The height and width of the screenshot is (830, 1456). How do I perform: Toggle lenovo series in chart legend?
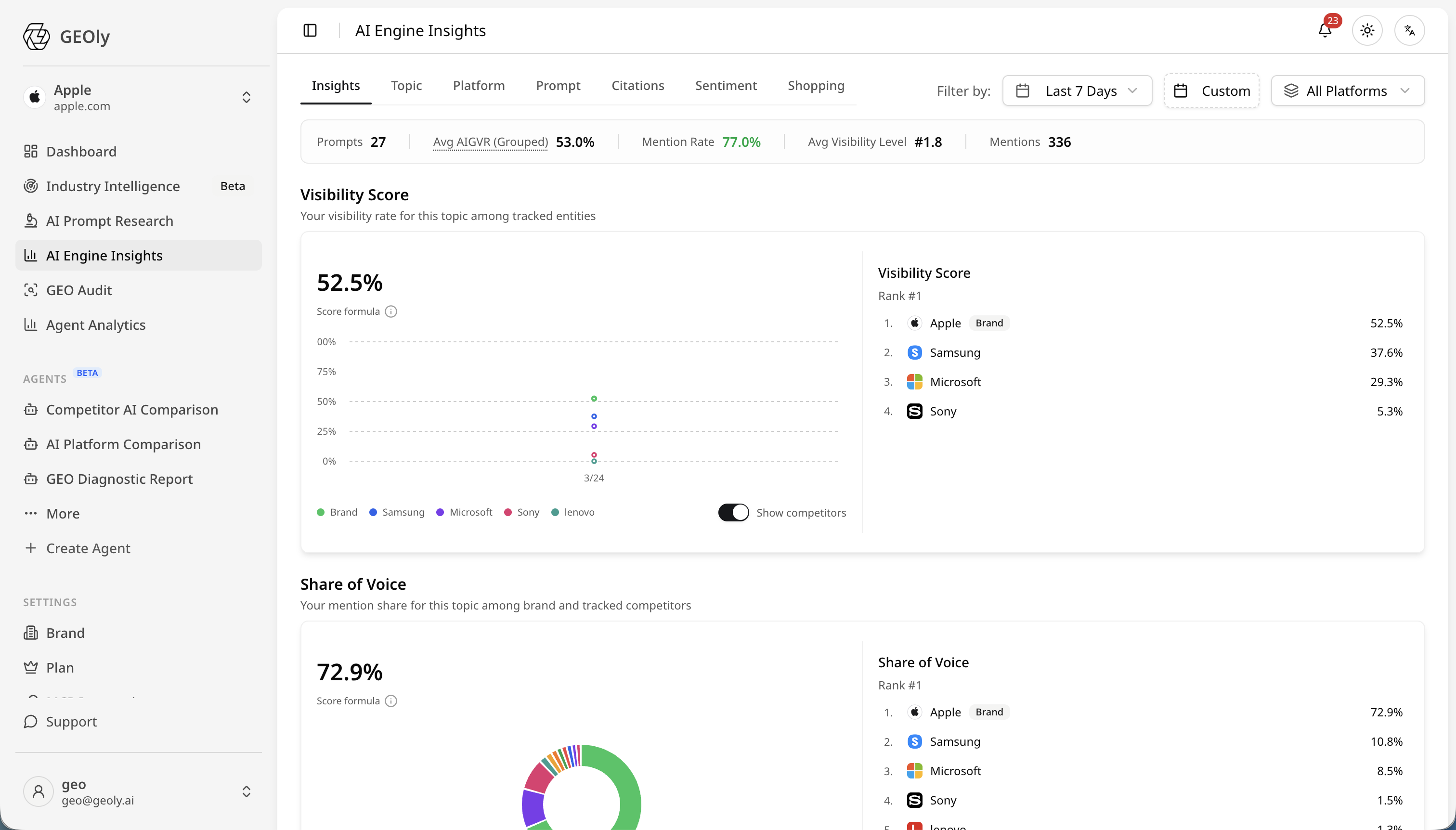[x=573, y=512]
